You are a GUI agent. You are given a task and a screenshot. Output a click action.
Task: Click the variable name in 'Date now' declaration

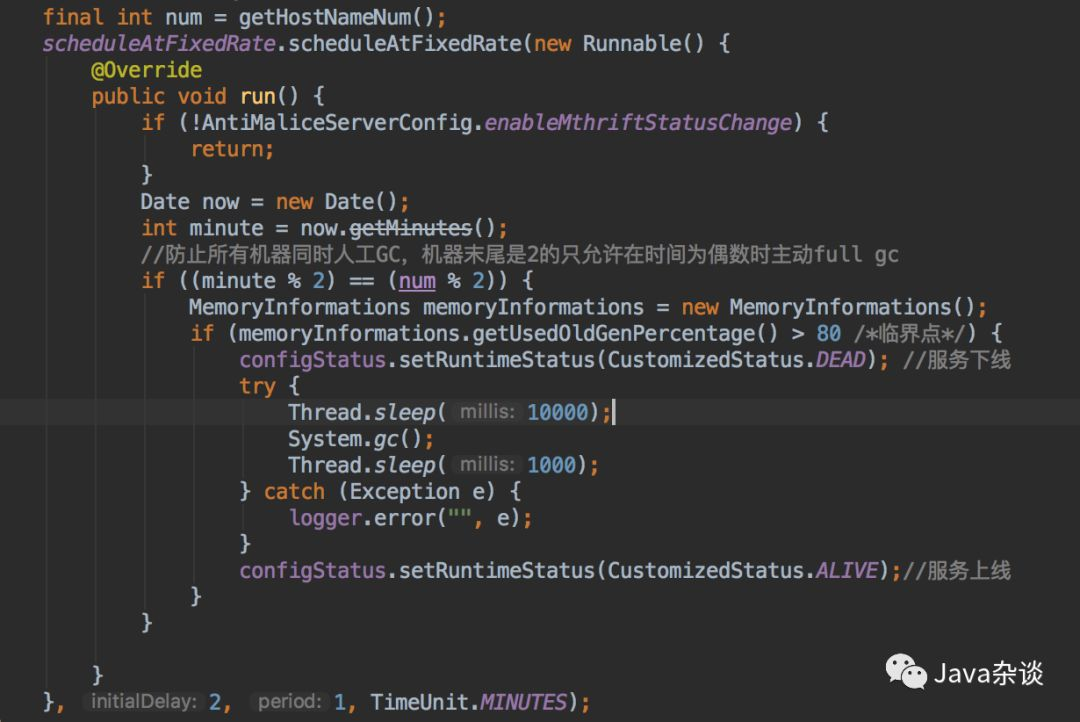pos(220,202)
